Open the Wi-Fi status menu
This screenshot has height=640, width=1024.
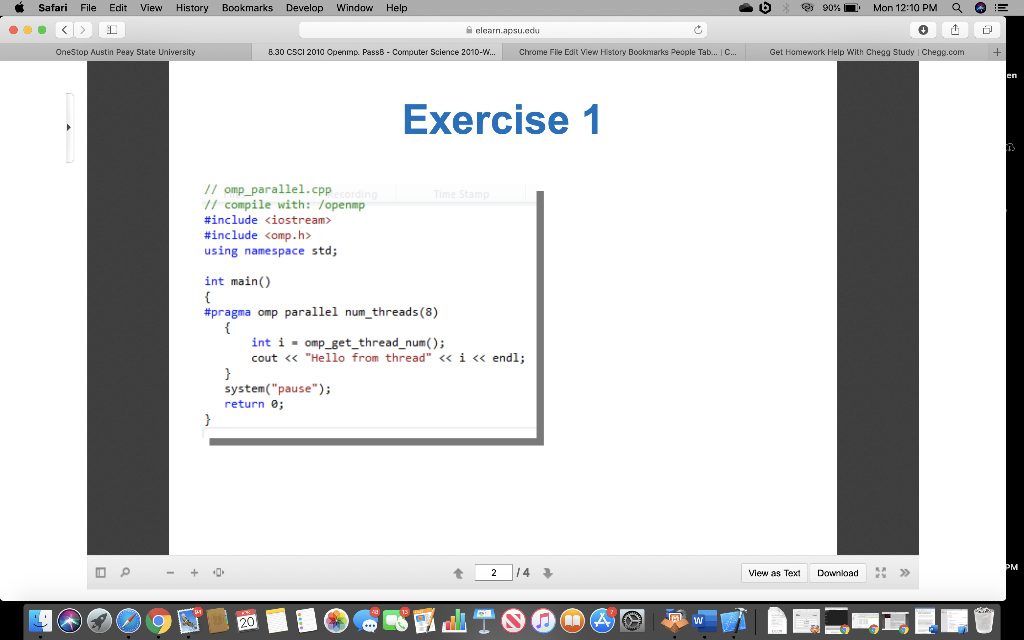806,8
